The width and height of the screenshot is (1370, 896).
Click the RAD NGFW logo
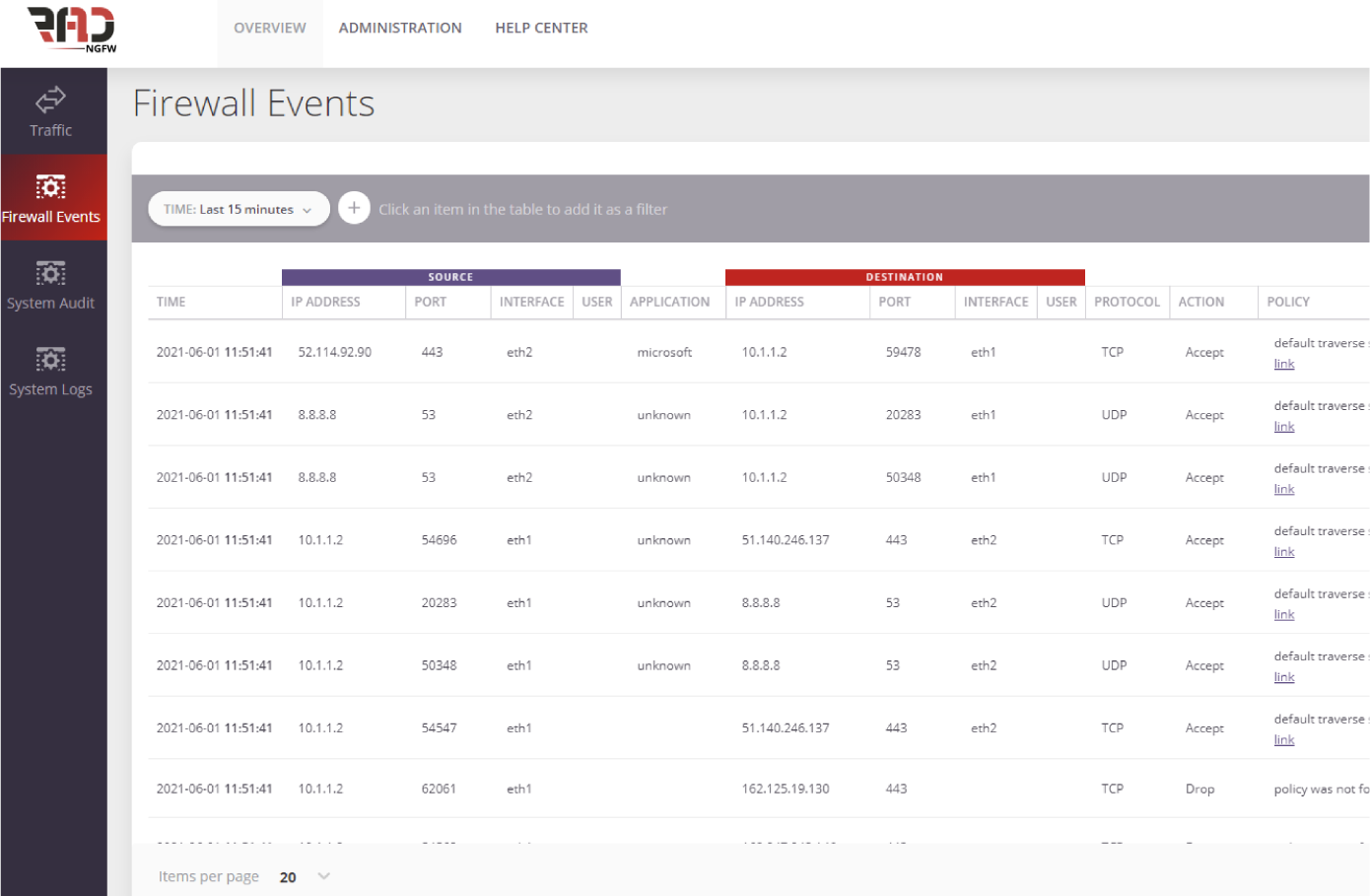(x=72, y=29)
